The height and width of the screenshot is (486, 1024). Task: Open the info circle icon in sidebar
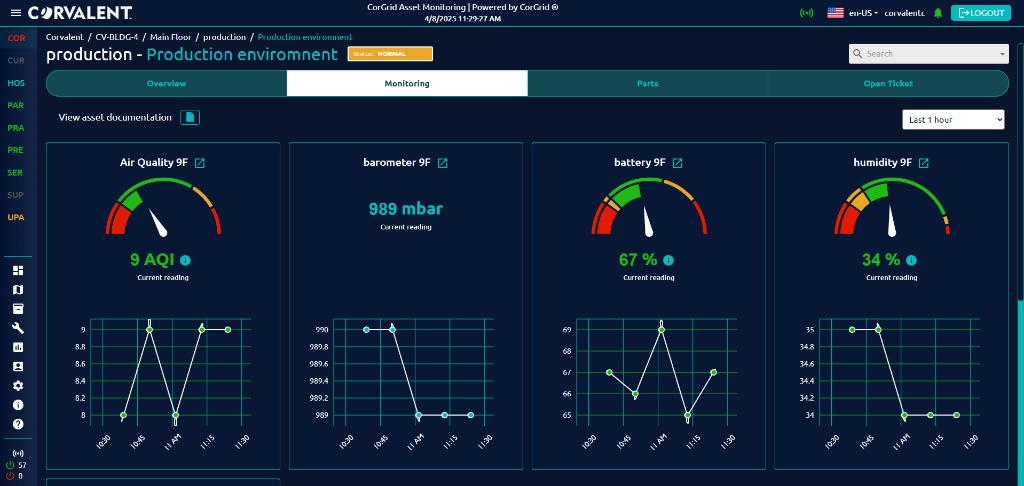tap(18, 405)
